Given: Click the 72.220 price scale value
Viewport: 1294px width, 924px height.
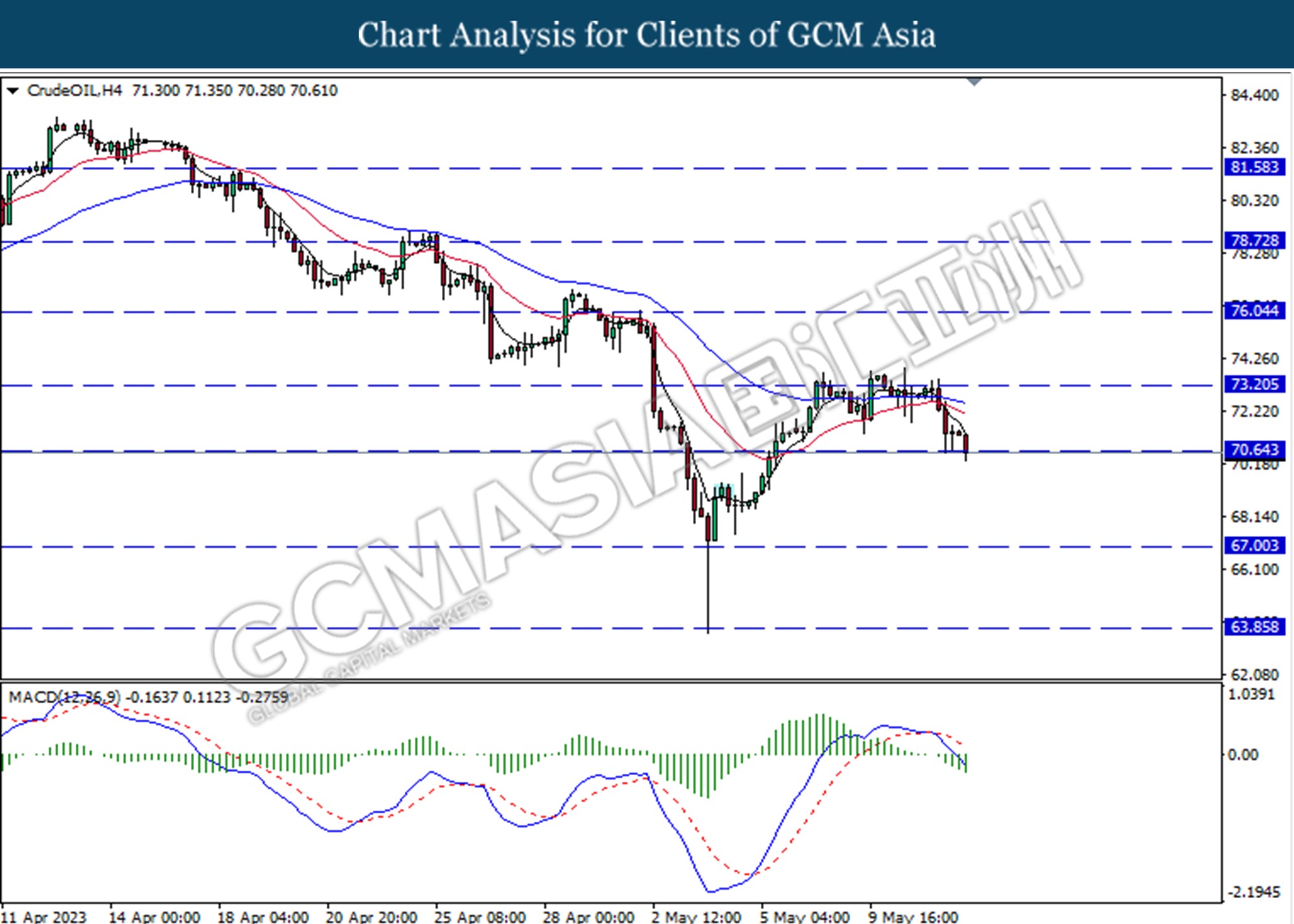Looking at the screenshot, I should (x=1255, y=412).
